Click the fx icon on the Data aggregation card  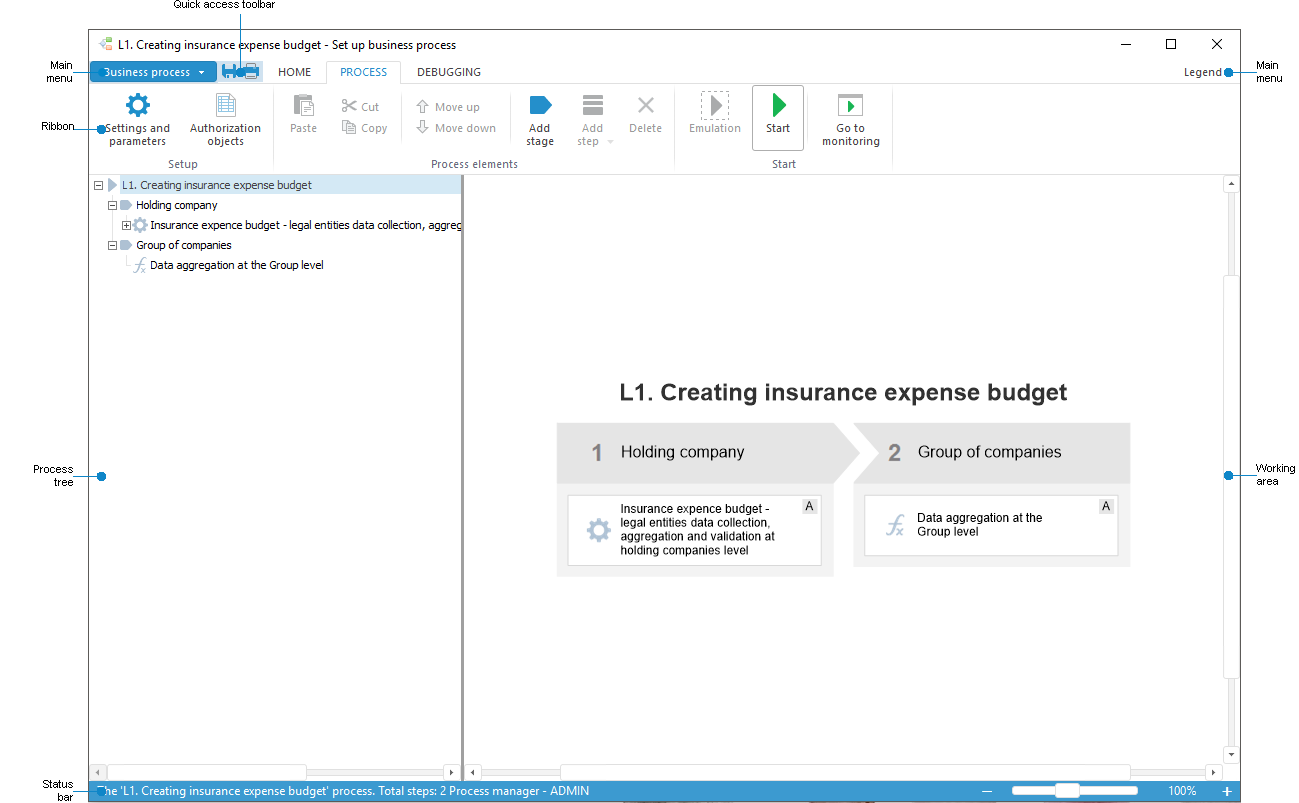point(896,525)
